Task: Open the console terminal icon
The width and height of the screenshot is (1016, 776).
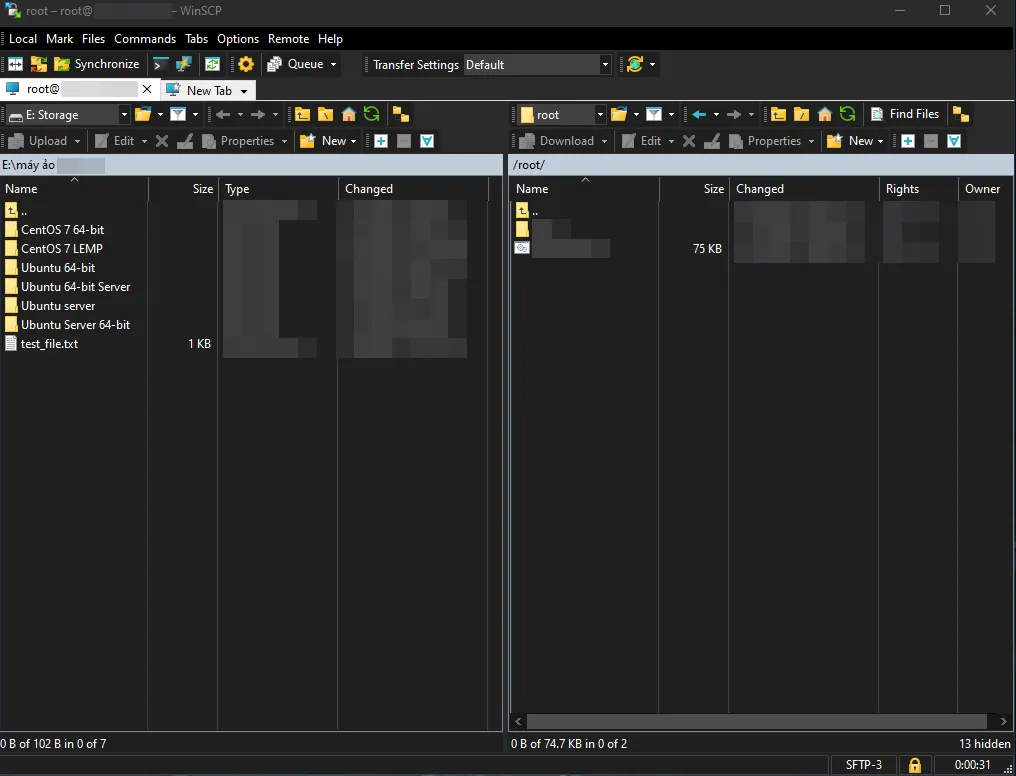Action: (x=160, y=64)
